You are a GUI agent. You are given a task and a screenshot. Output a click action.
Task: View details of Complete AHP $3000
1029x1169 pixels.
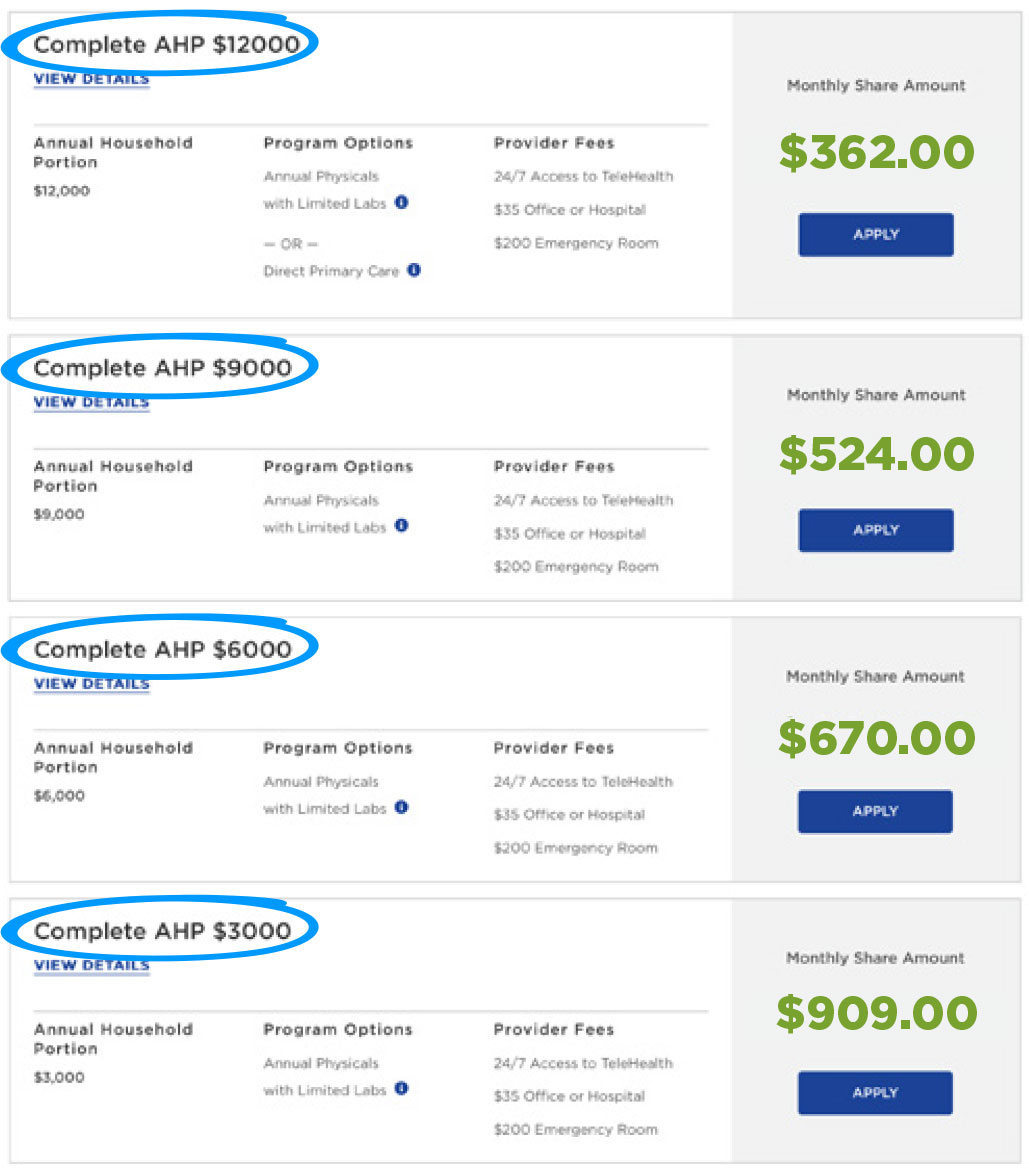91,965
